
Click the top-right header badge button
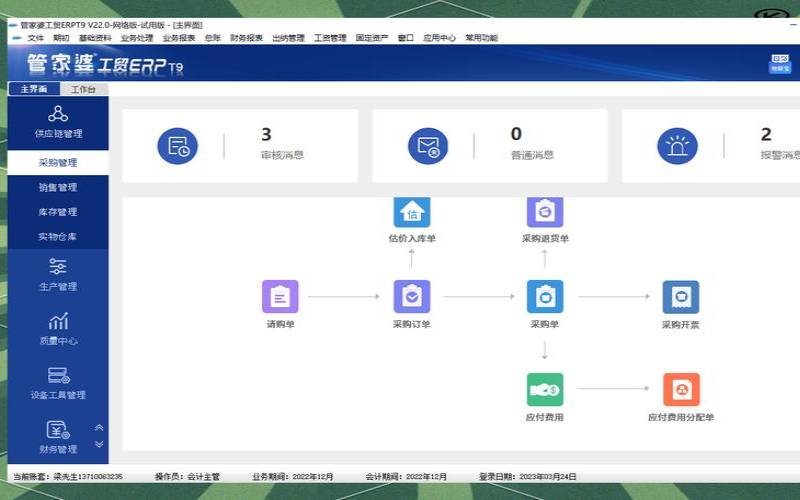pyautogui.click(x=778, y=64)
